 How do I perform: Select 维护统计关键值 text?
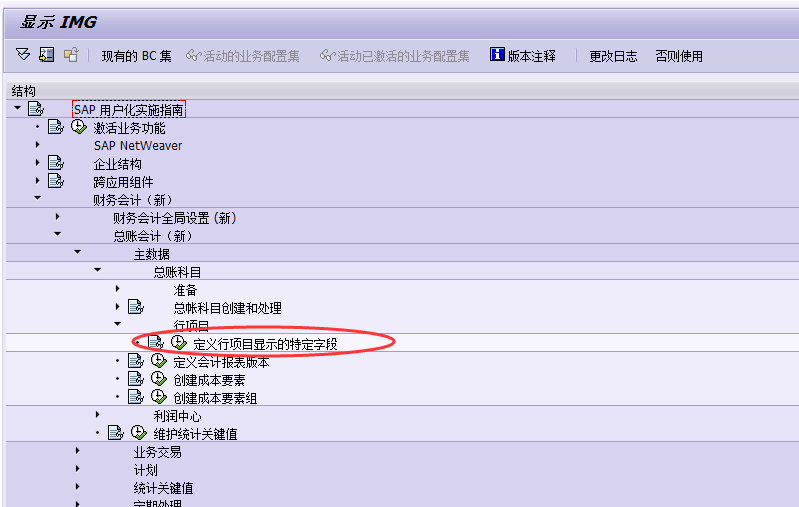195,435
